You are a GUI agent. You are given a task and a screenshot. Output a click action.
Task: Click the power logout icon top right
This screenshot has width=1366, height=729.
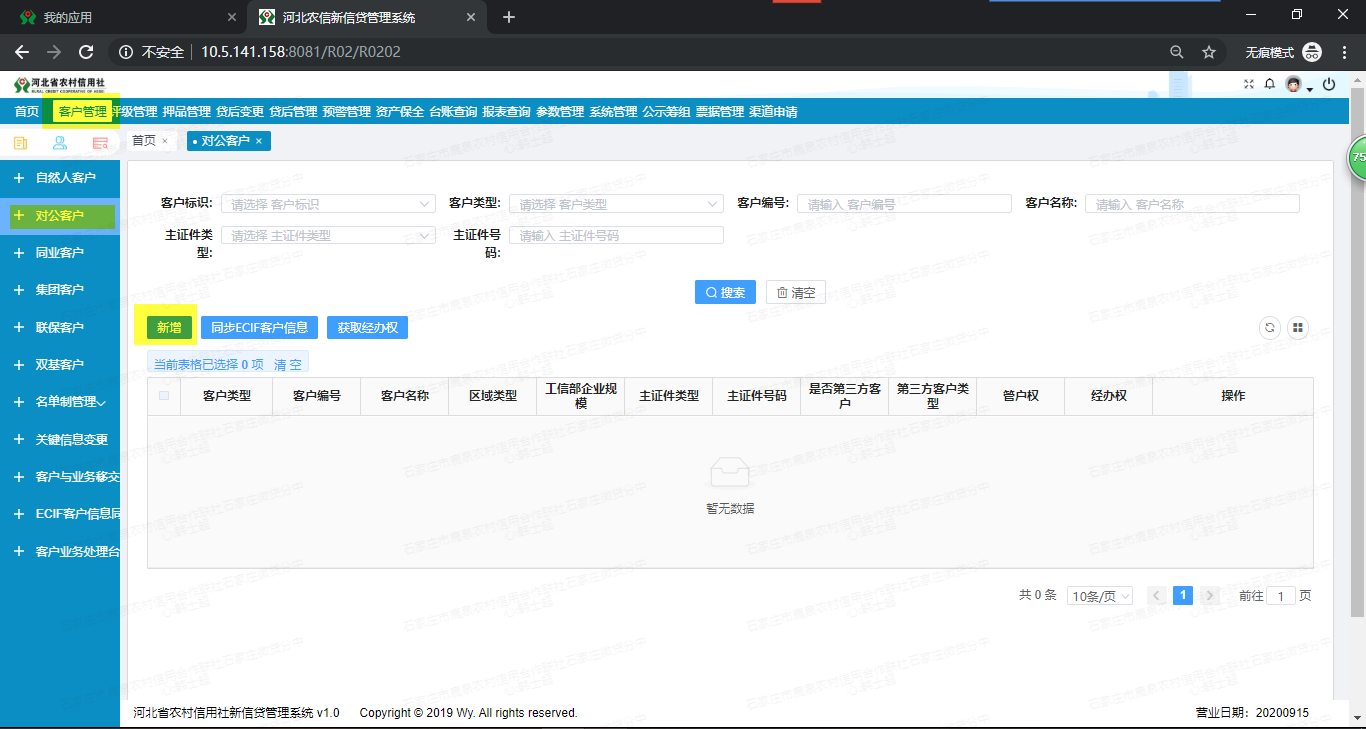pyautogui.click(x=1329, y=83)
